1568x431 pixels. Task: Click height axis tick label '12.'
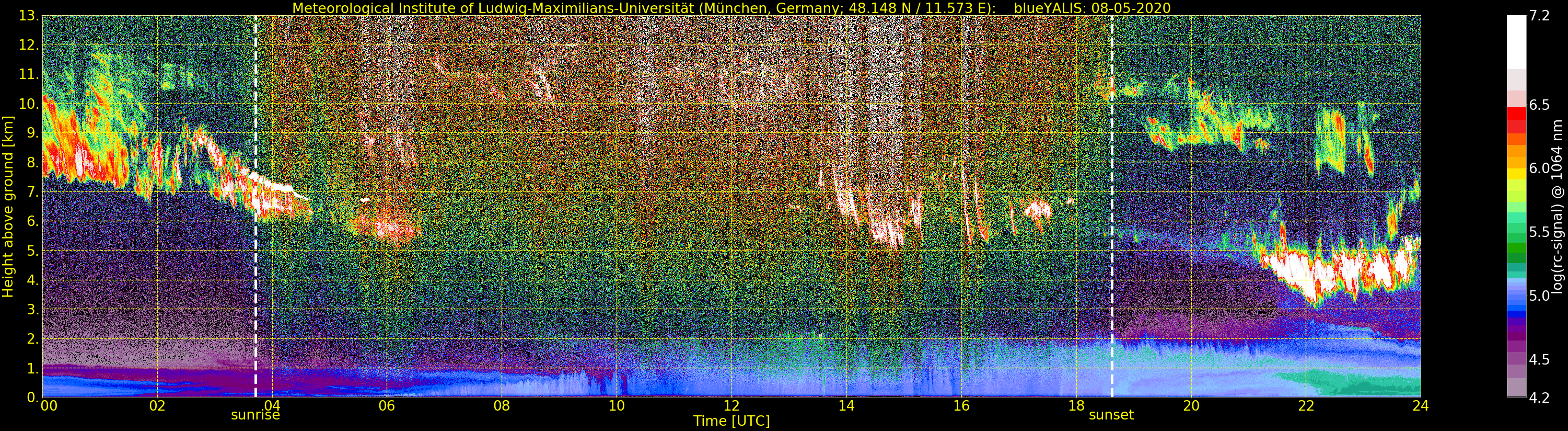[x=29, y=45]
